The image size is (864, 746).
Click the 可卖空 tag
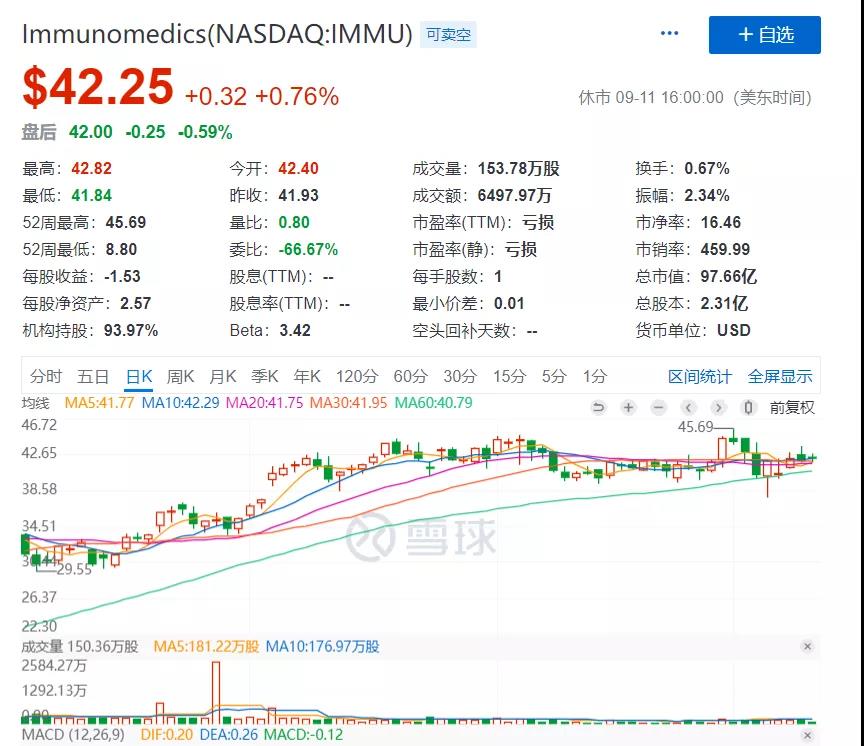(449, 35)
